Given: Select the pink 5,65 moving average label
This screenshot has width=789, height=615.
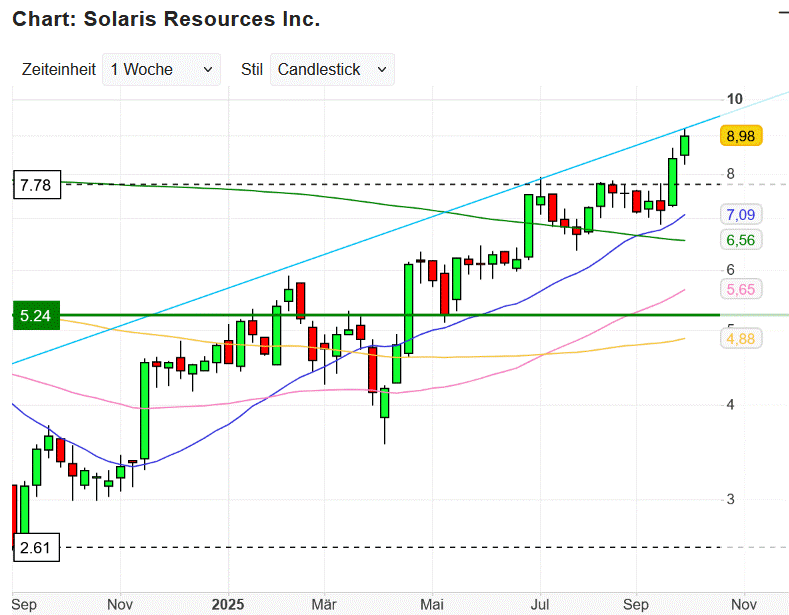Looking at the screenshot, I should [740, 289].
